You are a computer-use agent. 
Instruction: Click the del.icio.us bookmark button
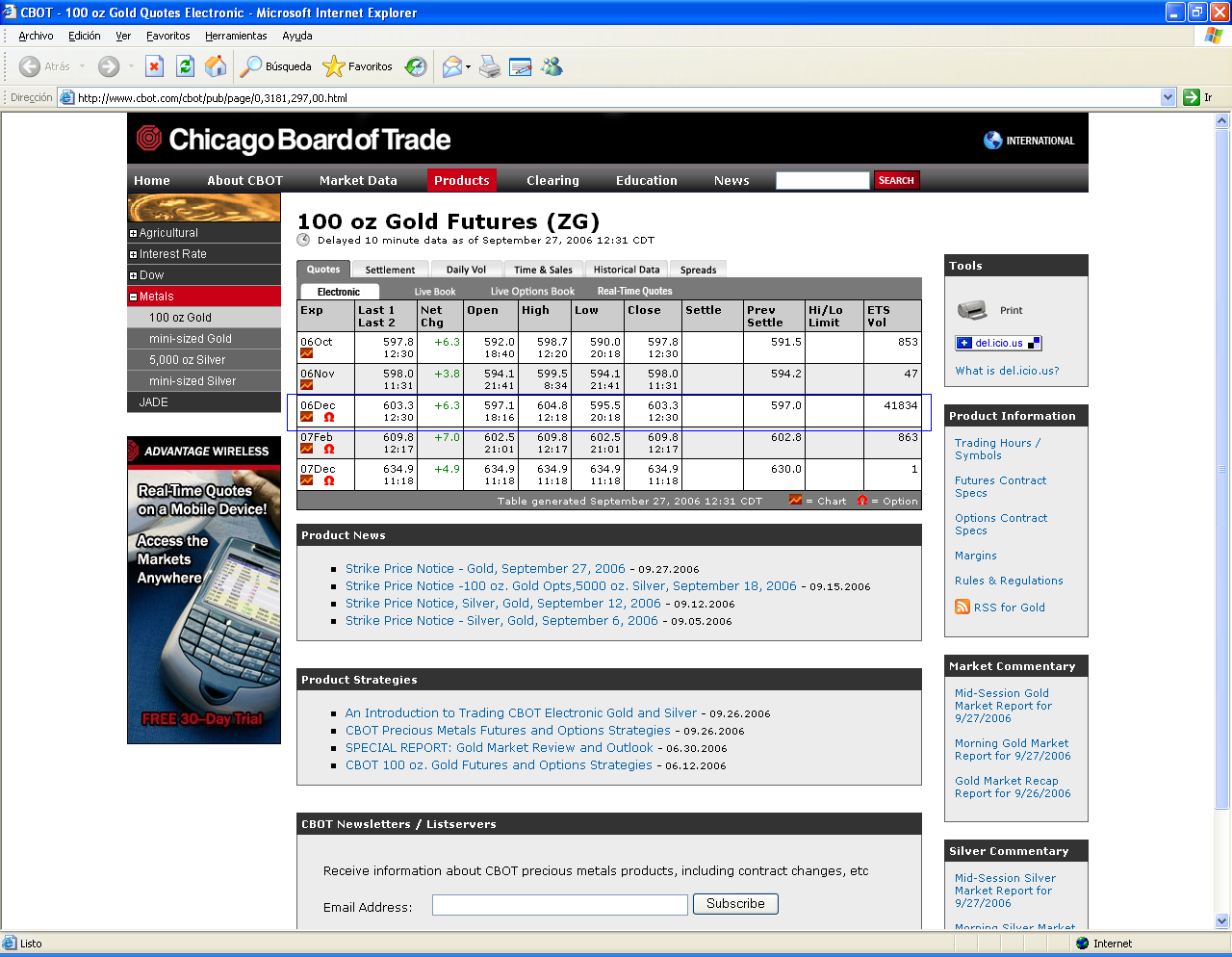[x=998, y=343]
